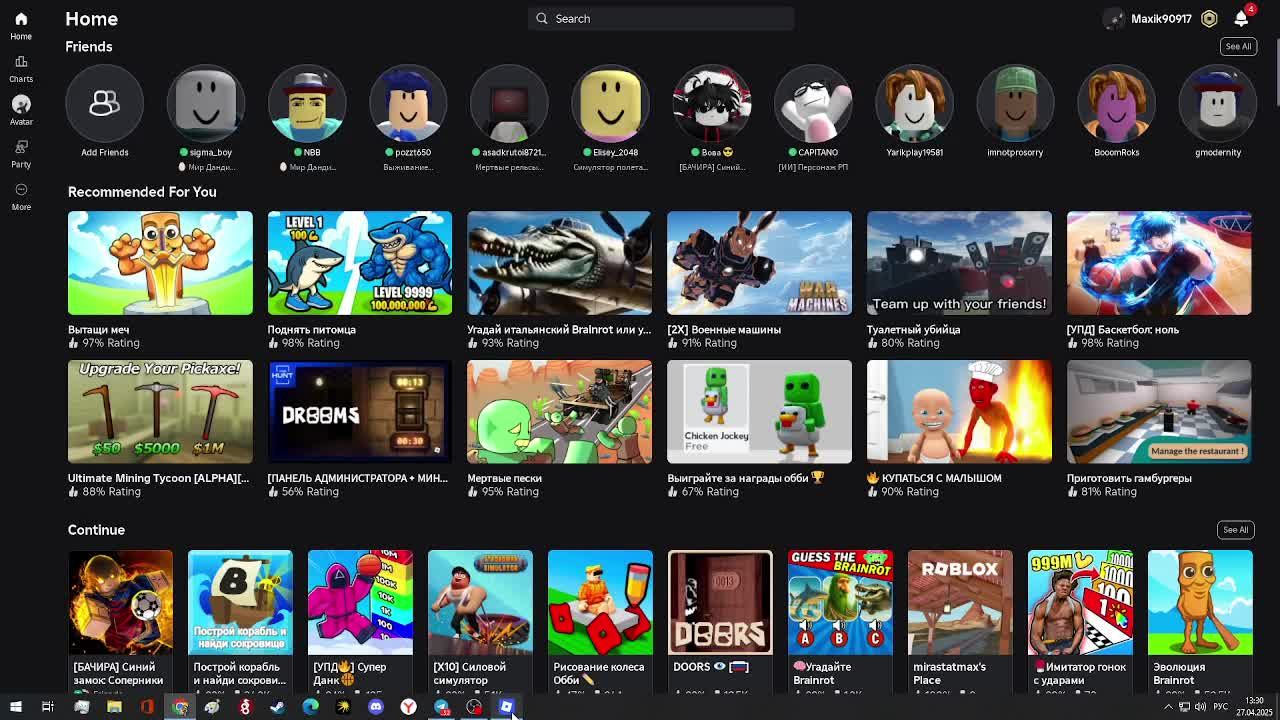Open 'КУПАТЬСЯ С МАЛЫШОМ' game thumbnail
This screenshot has width=1280, height=720.
[x=959, y=412]
